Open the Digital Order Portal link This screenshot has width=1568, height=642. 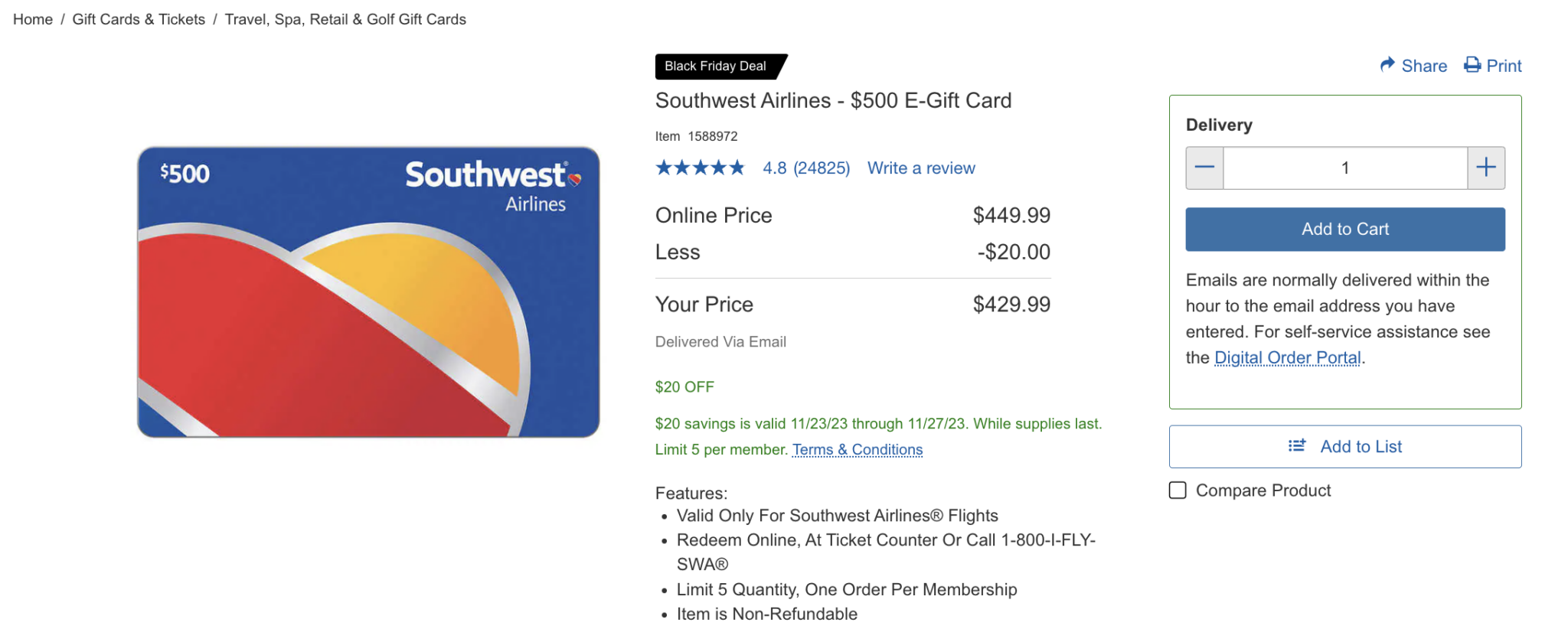point(1288,358)
